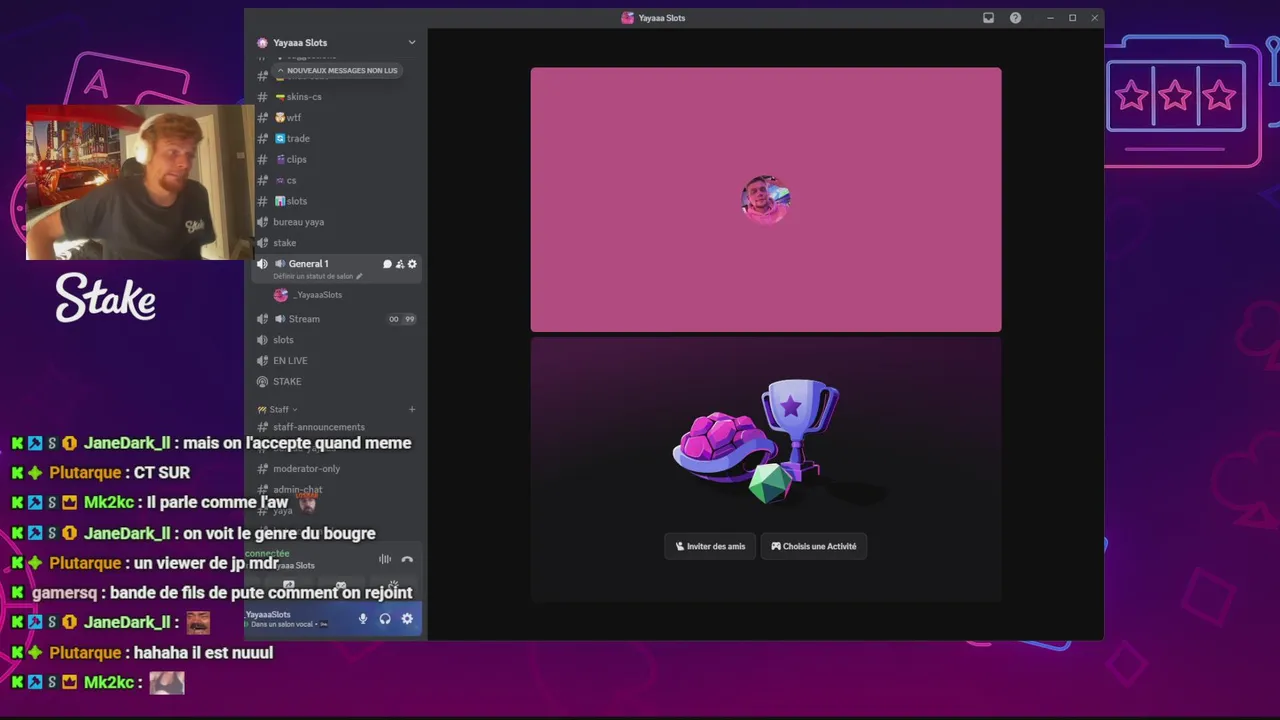1280x720 pixels.
Task: Open the STAKE stage channel
Action: pos(287,382)
